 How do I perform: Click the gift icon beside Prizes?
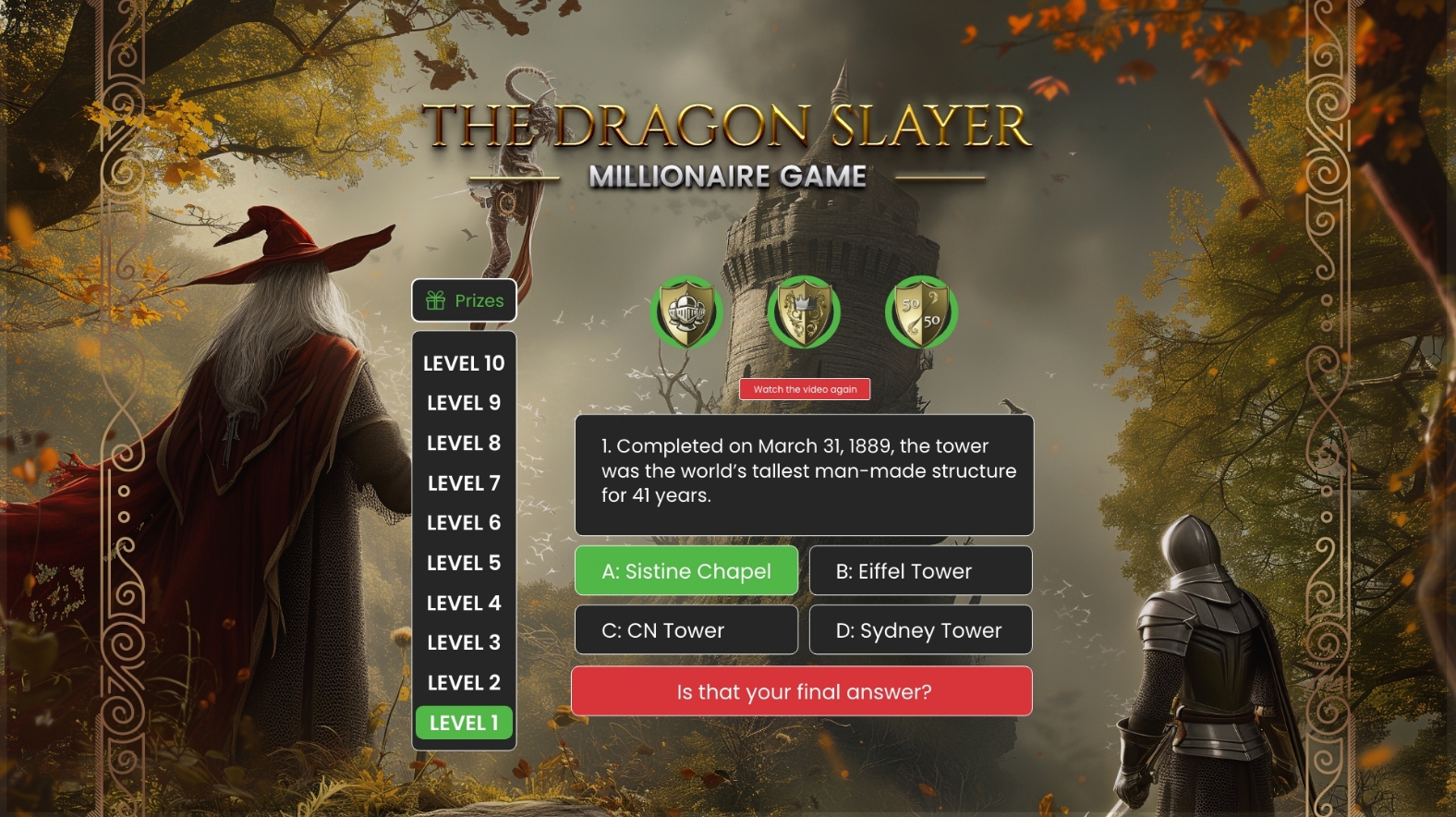(436, 300)
